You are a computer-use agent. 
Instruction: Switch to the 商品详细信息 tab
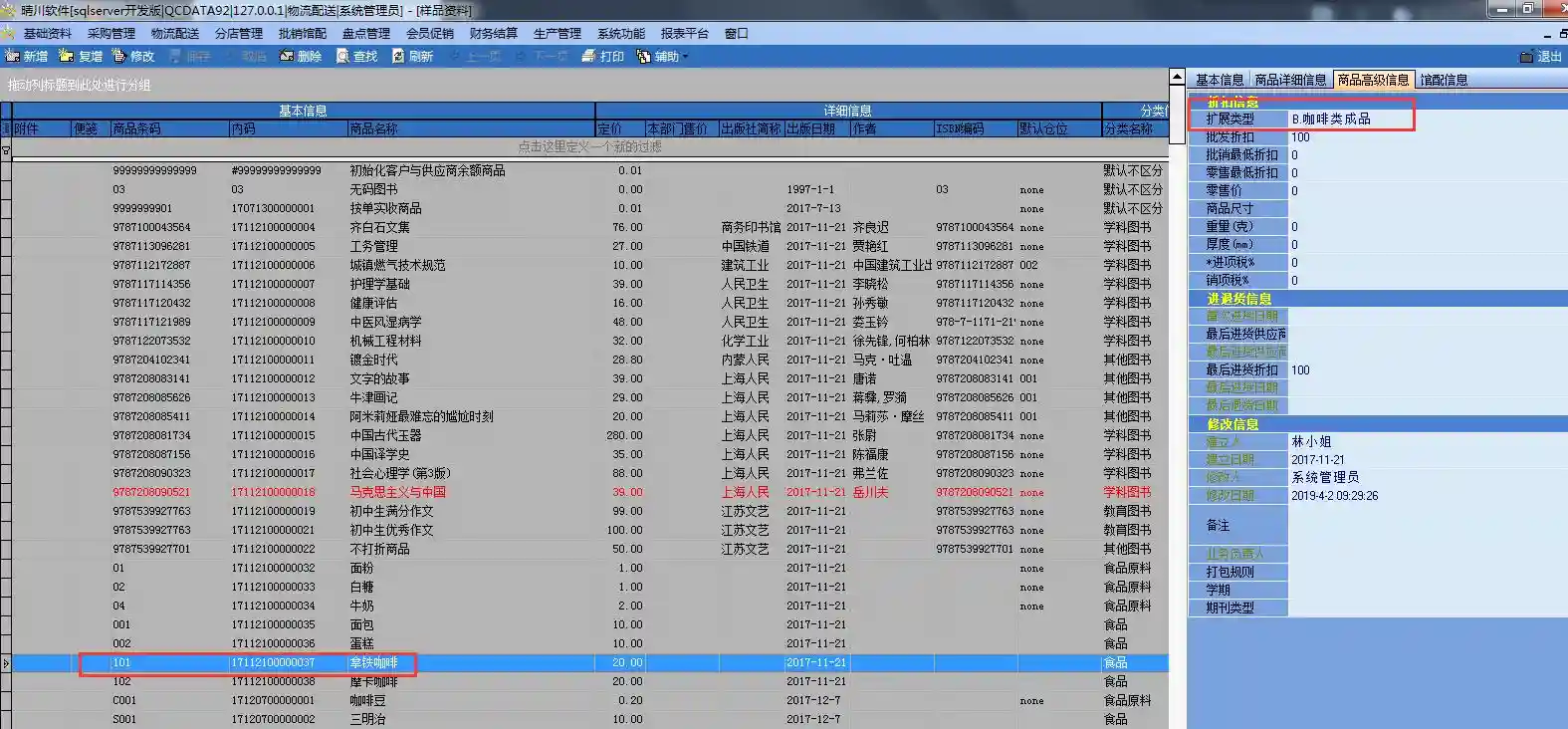[x=1290, y=80]
